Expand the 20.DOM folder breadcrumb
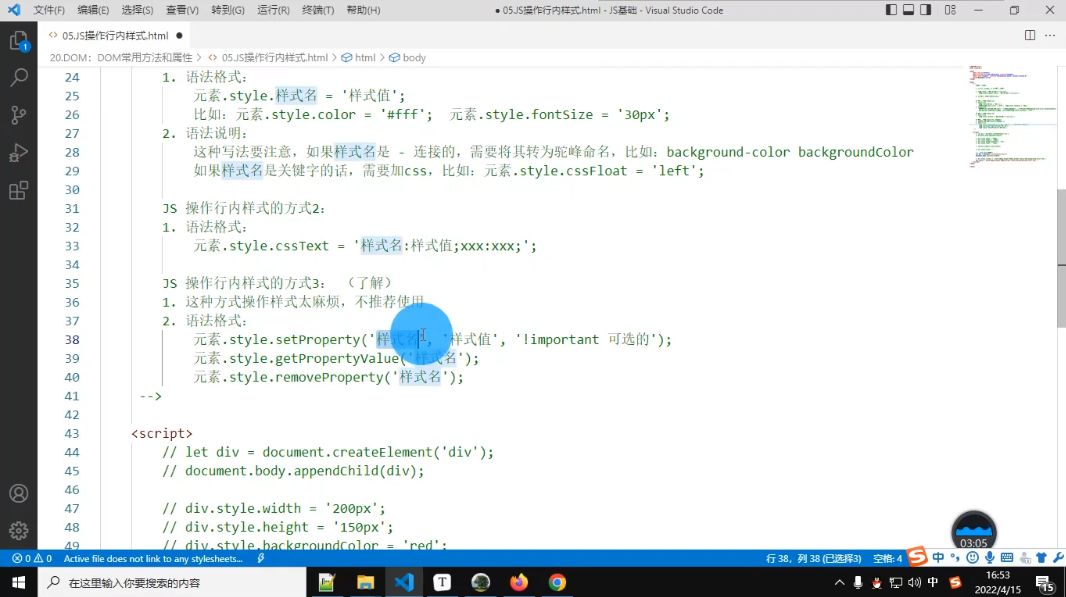This screenshot has height=597, width=1066. coord(121,58)
